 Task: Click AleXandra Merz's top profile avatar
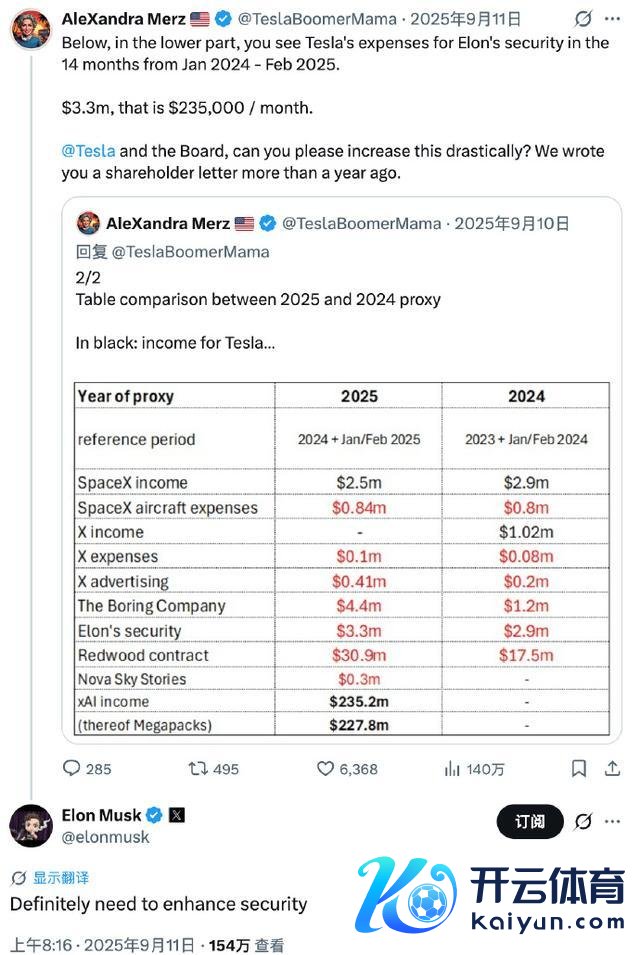coord(30,29)
